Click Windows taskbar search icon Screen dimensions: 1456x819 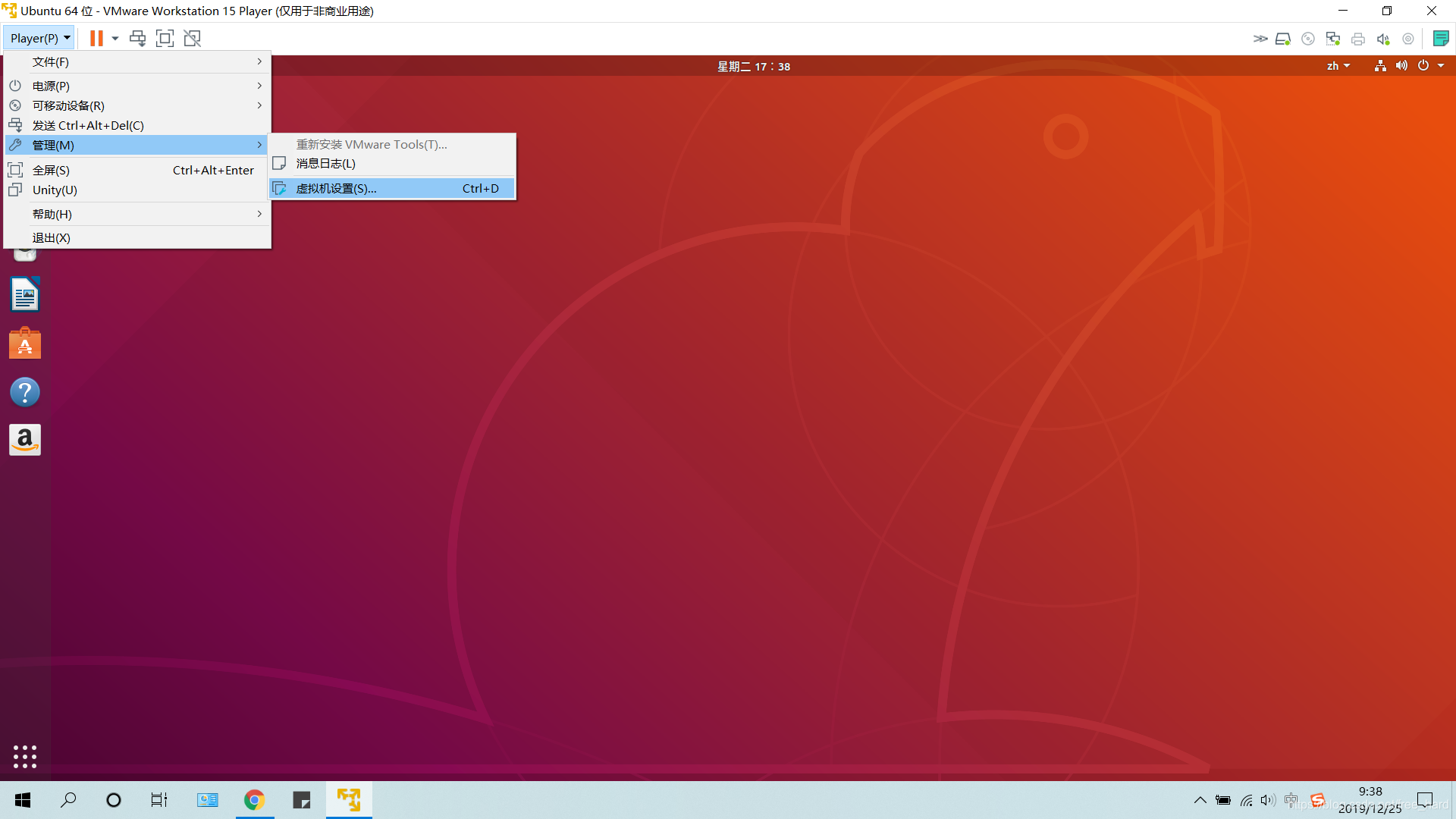point(68,800)
